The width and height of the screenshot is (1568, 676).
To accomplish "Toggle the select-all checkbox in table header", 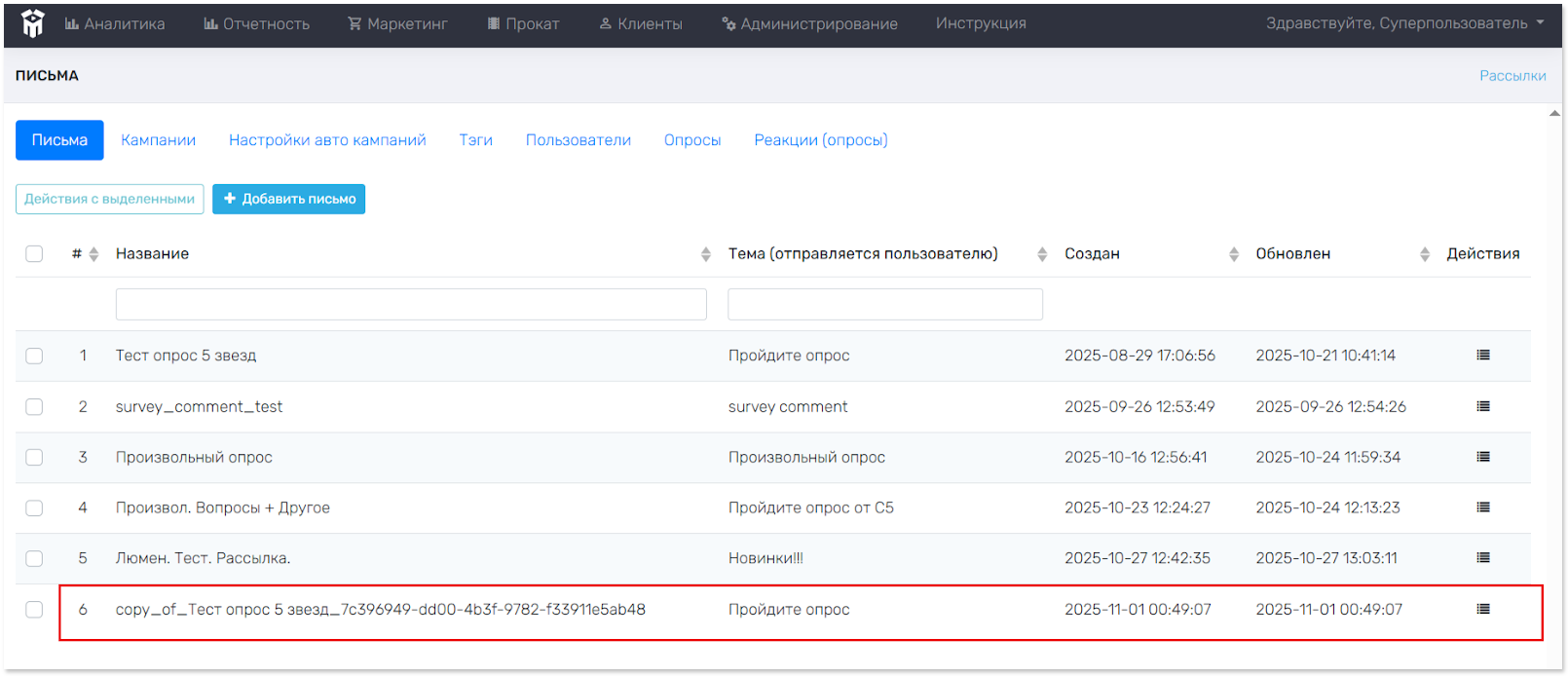I will tap(34, 254).
